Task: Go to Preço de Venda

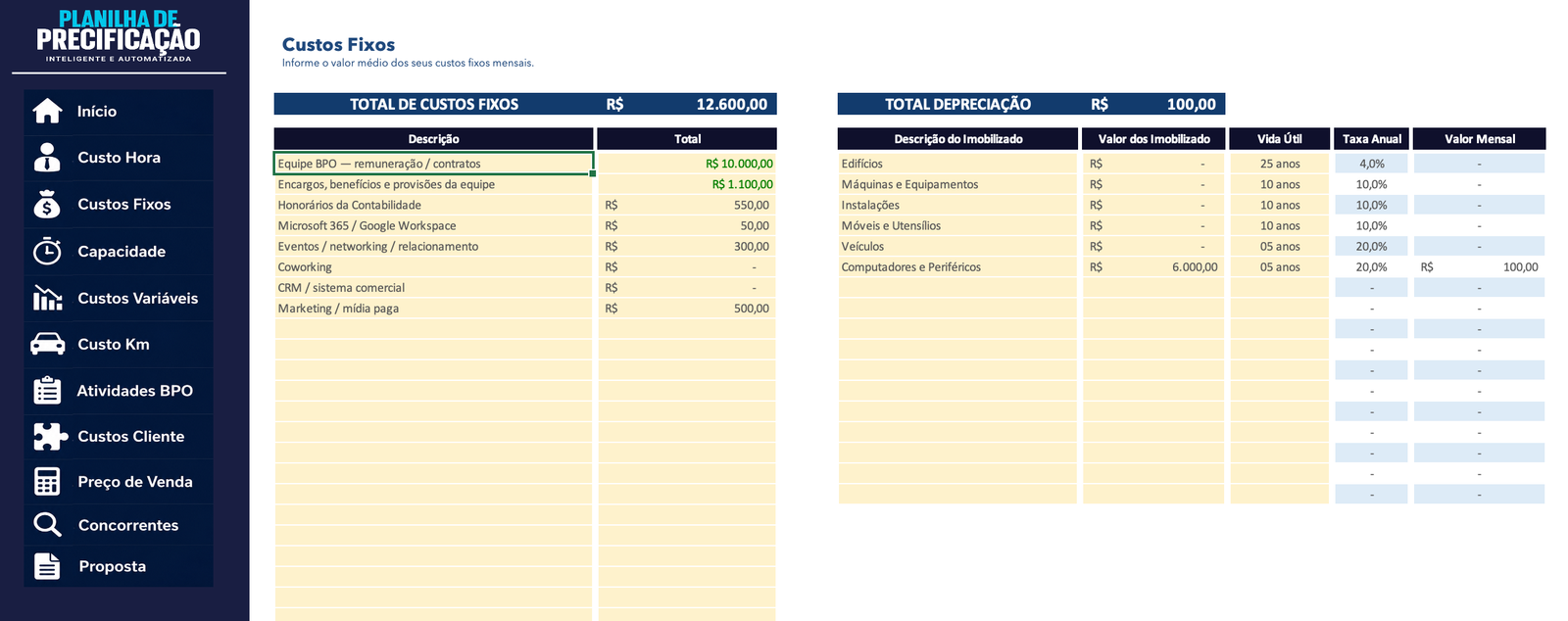Action: pos(119,481)
